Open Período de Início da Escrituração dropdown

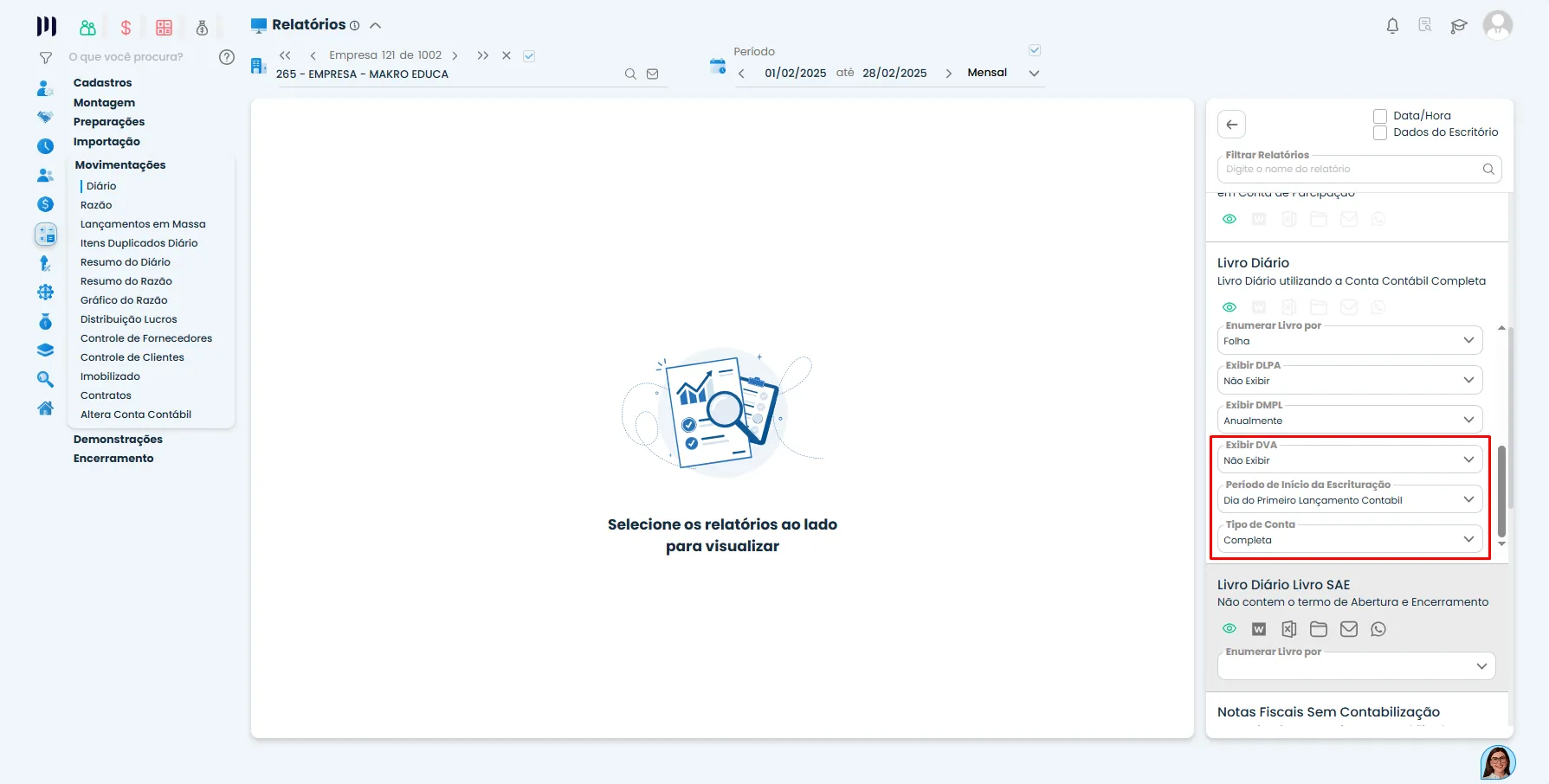click(1350, 499)
